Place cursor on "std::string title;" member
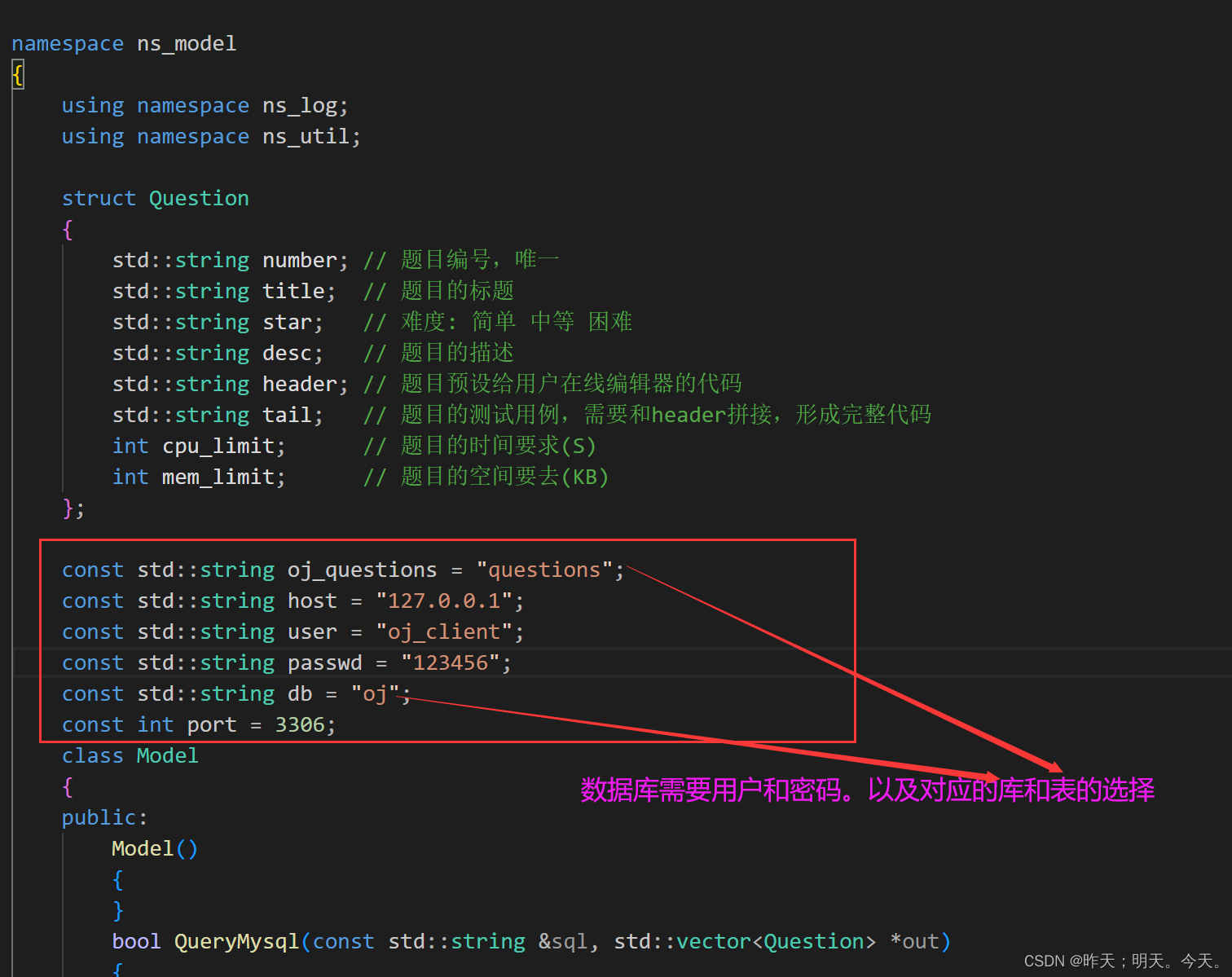This screenshot has height=977, width=1232. coord(223,292)
